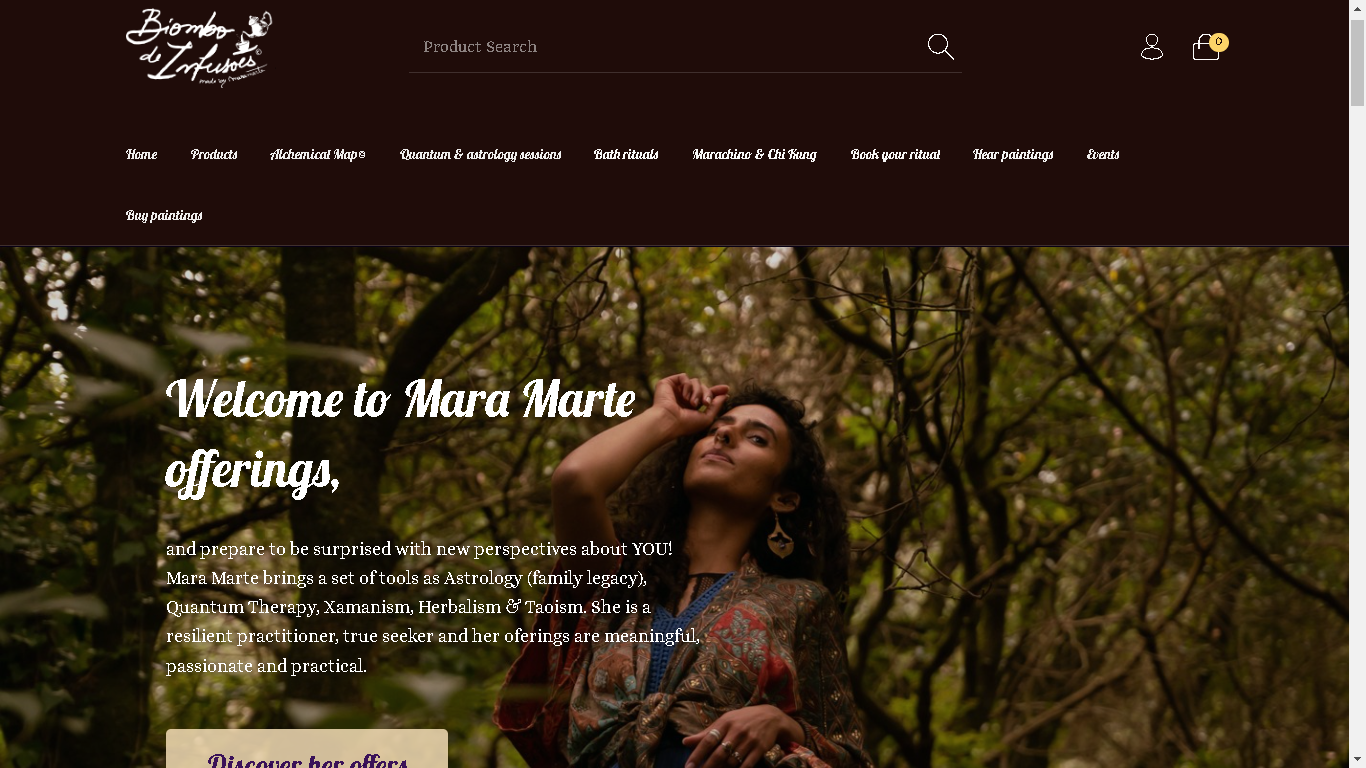This screenshot has height=768, width=1366.
Task: Click the cart item count badge
Action: tap(1219, 42)
